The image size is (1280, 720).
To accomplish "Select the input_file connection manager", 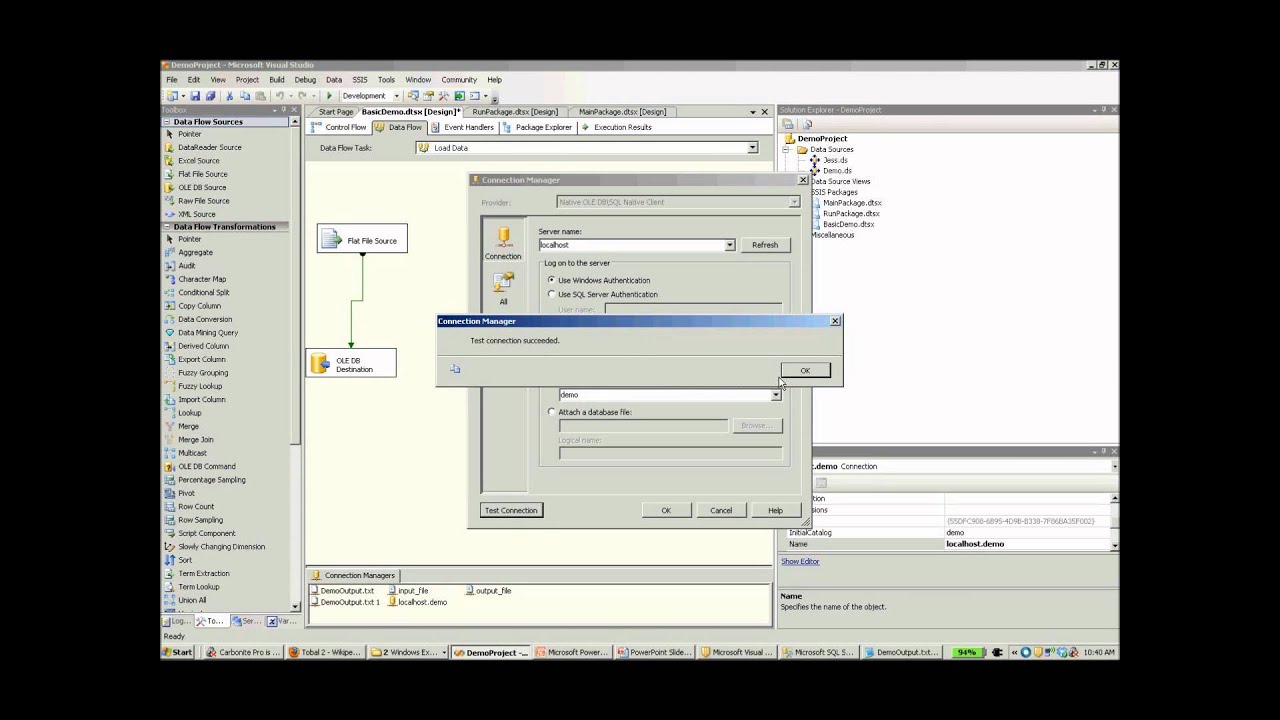I will point(408,591).
